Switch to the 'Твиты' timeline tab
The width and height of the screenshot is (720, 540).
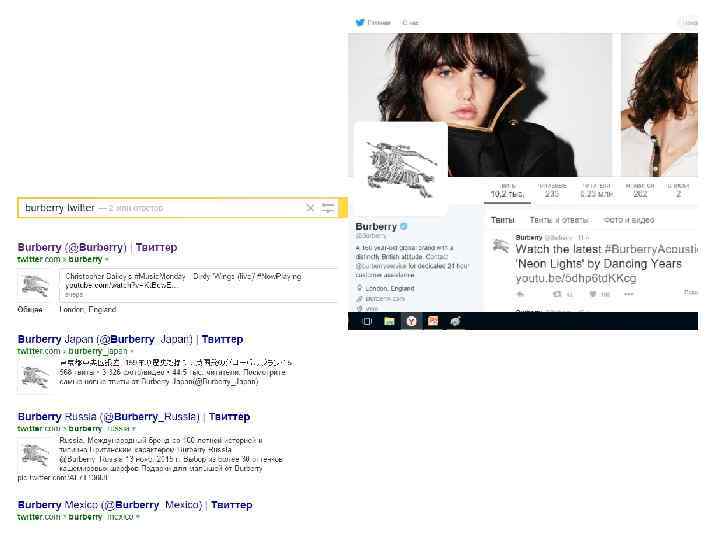coord(503,220)
